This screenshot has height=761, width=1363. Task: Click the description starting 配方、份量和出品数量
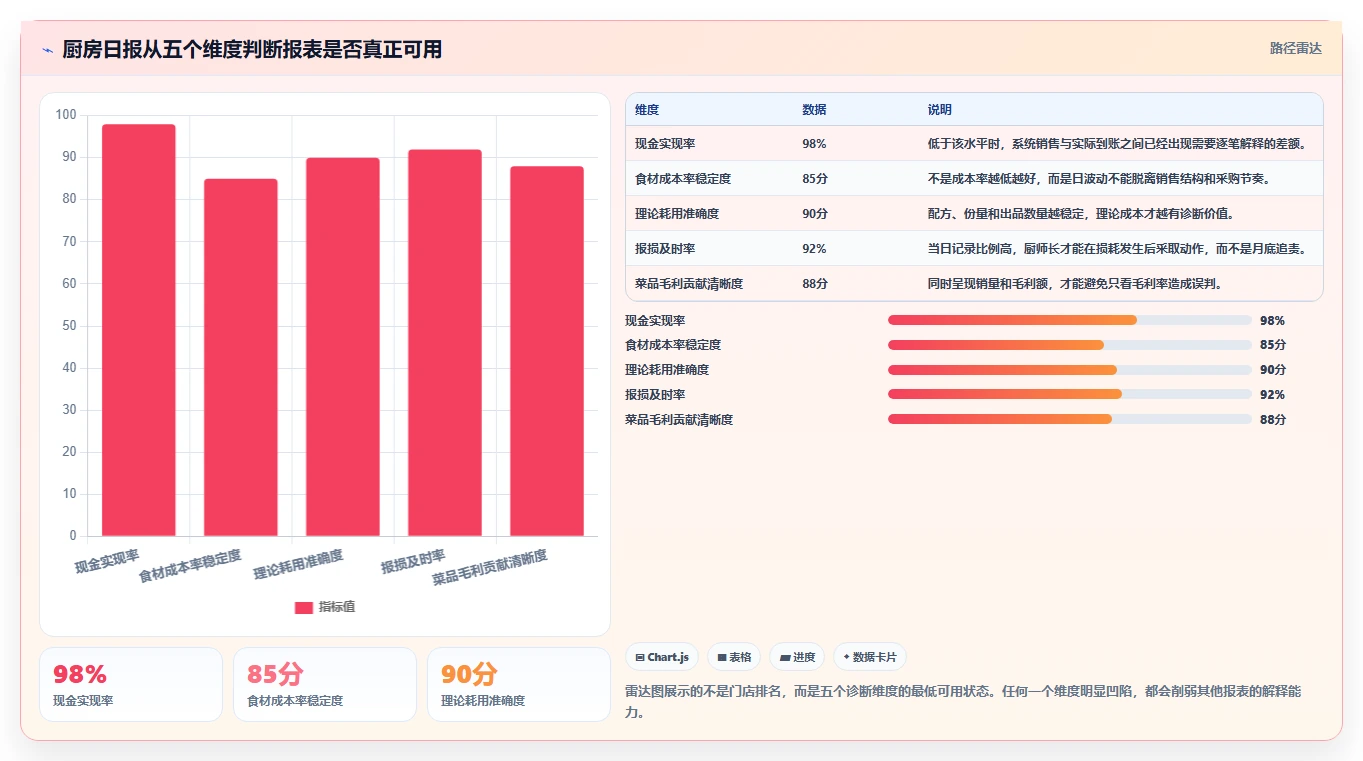click(x=1081, y=214)
